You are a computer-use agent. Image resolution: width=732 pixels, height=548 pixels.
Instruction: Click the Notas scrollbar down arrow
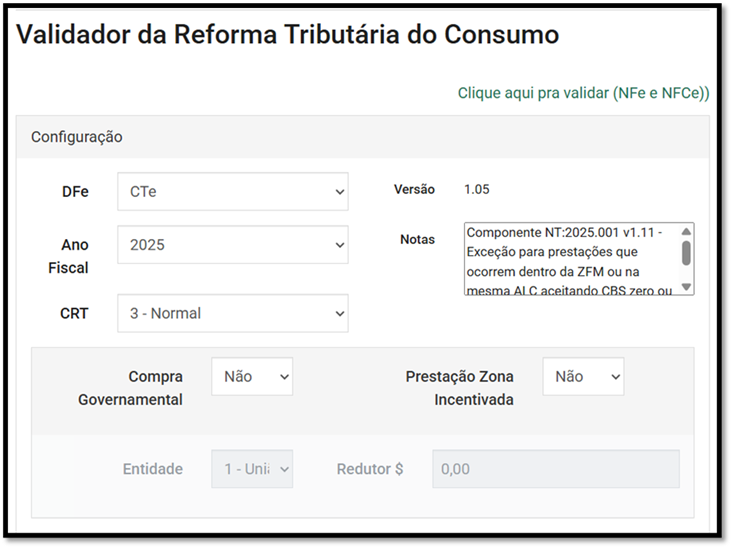(x=686, y=288)
